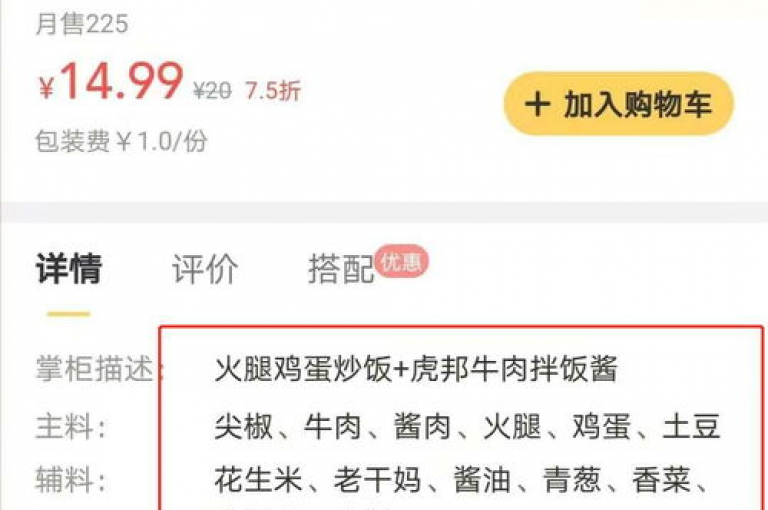Tap the 14.99 sale price
The height and width of the screenshot is (510, 768).
(121, 81)
